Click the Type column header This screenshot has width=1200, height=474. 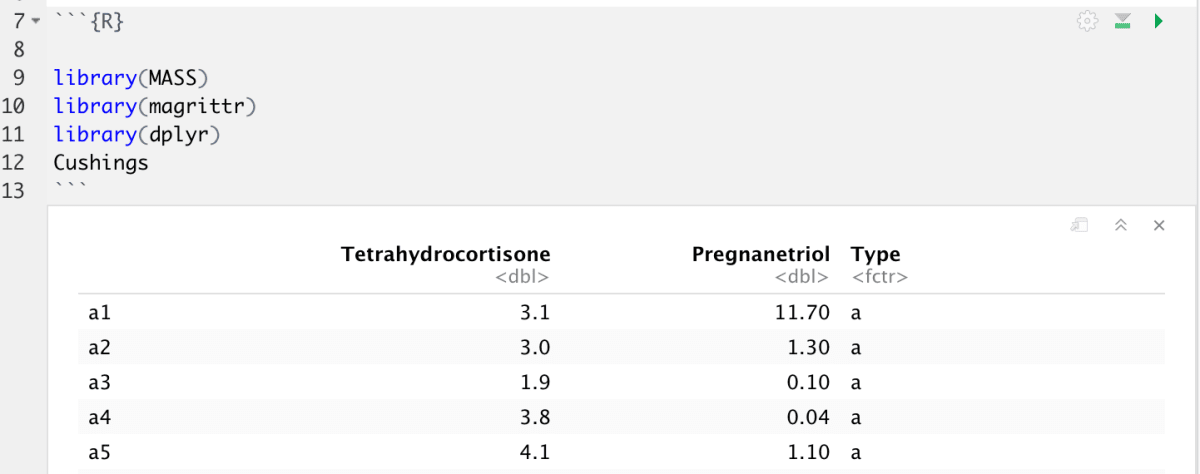[876, 254]
